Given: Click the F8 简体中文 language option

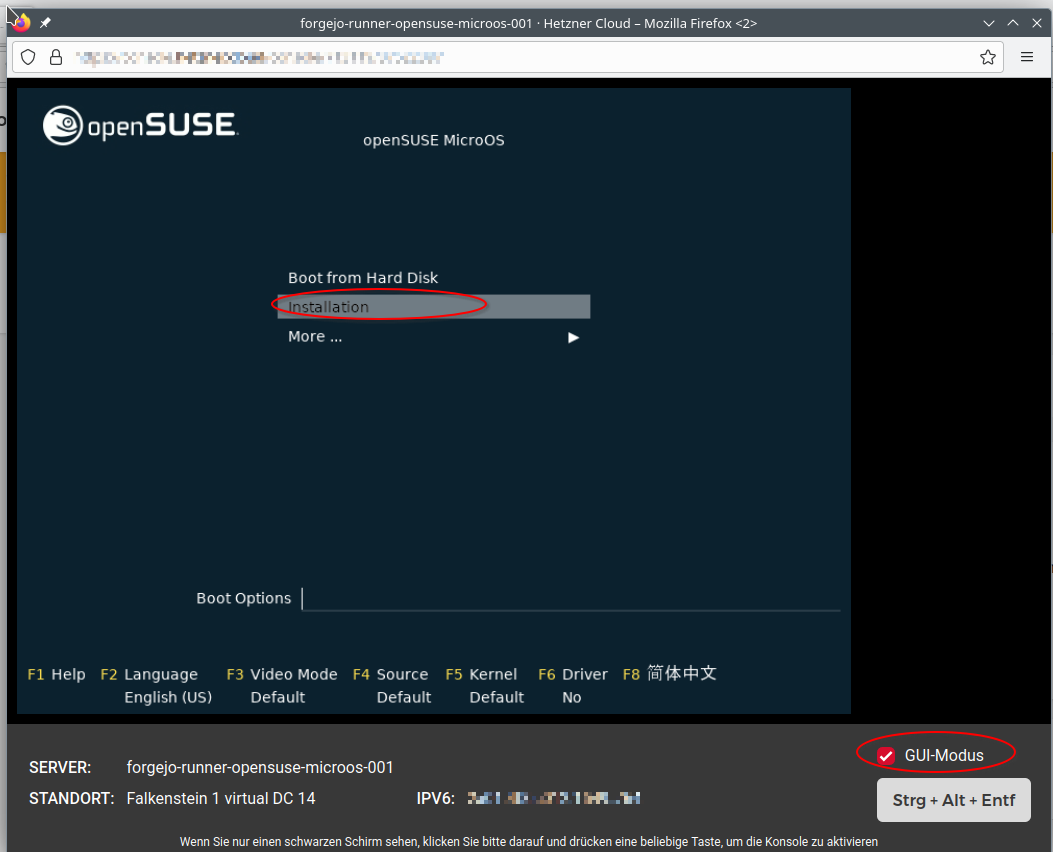Looking at the screenshot, I should tap(670, 673).
